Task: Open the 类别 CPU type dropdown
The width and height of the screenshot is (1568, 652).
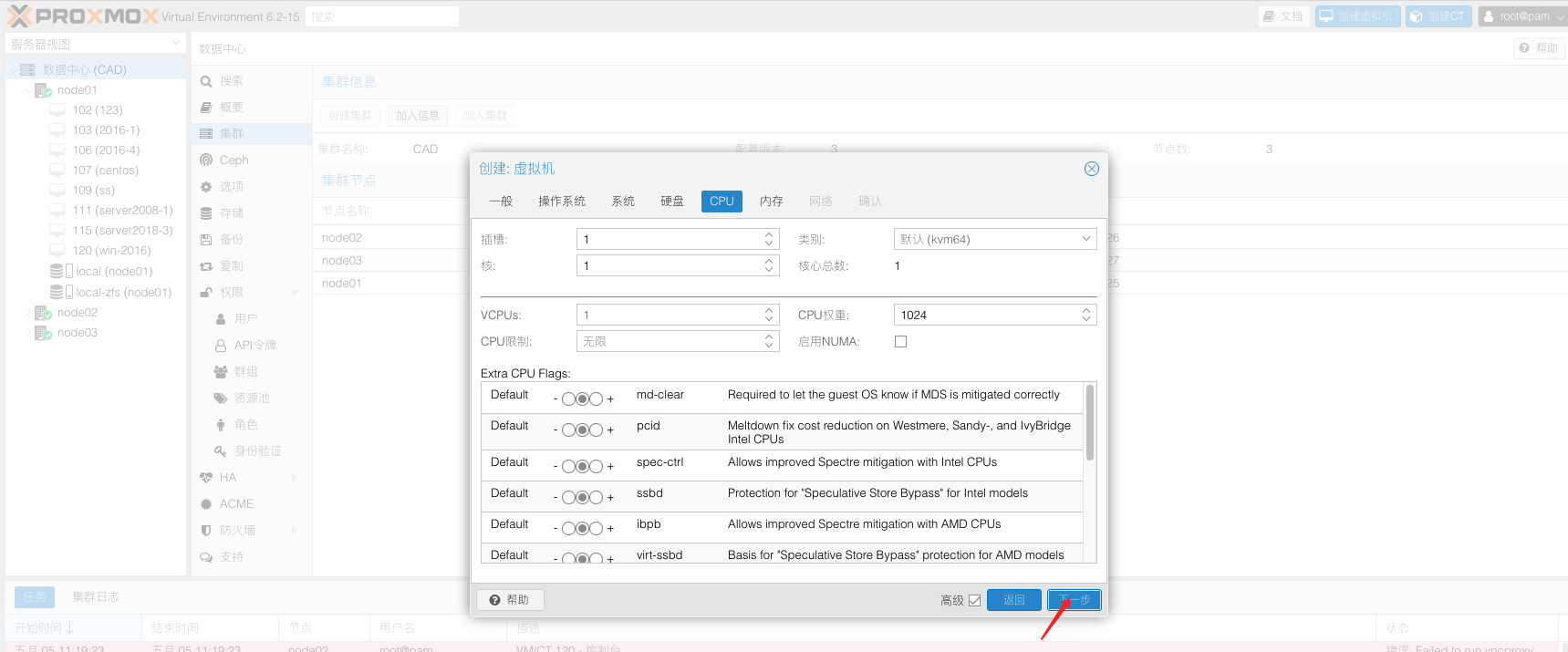Action: [1086, 239]
